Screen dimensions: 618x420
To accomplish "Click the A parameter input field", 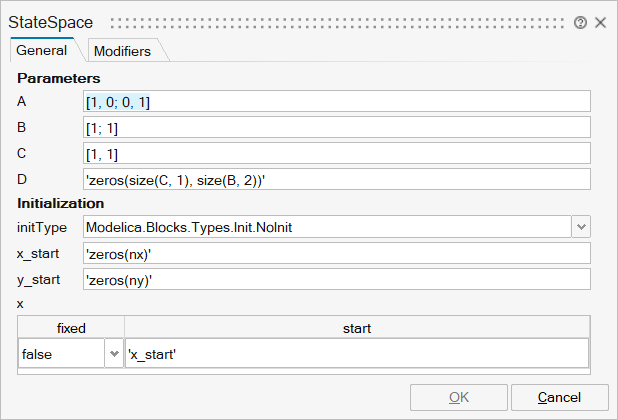I will coord(337,101).
